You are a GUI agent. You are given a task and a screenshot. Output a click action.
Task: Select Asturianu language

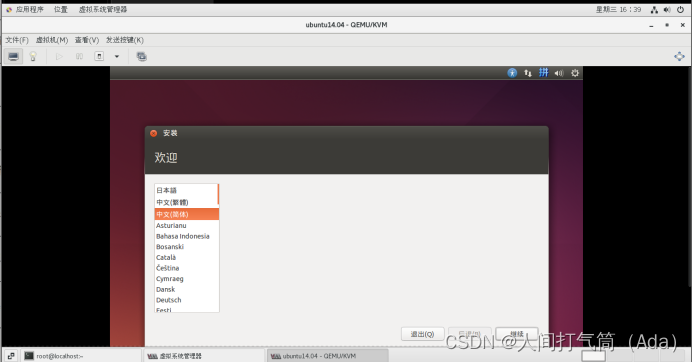187,225
